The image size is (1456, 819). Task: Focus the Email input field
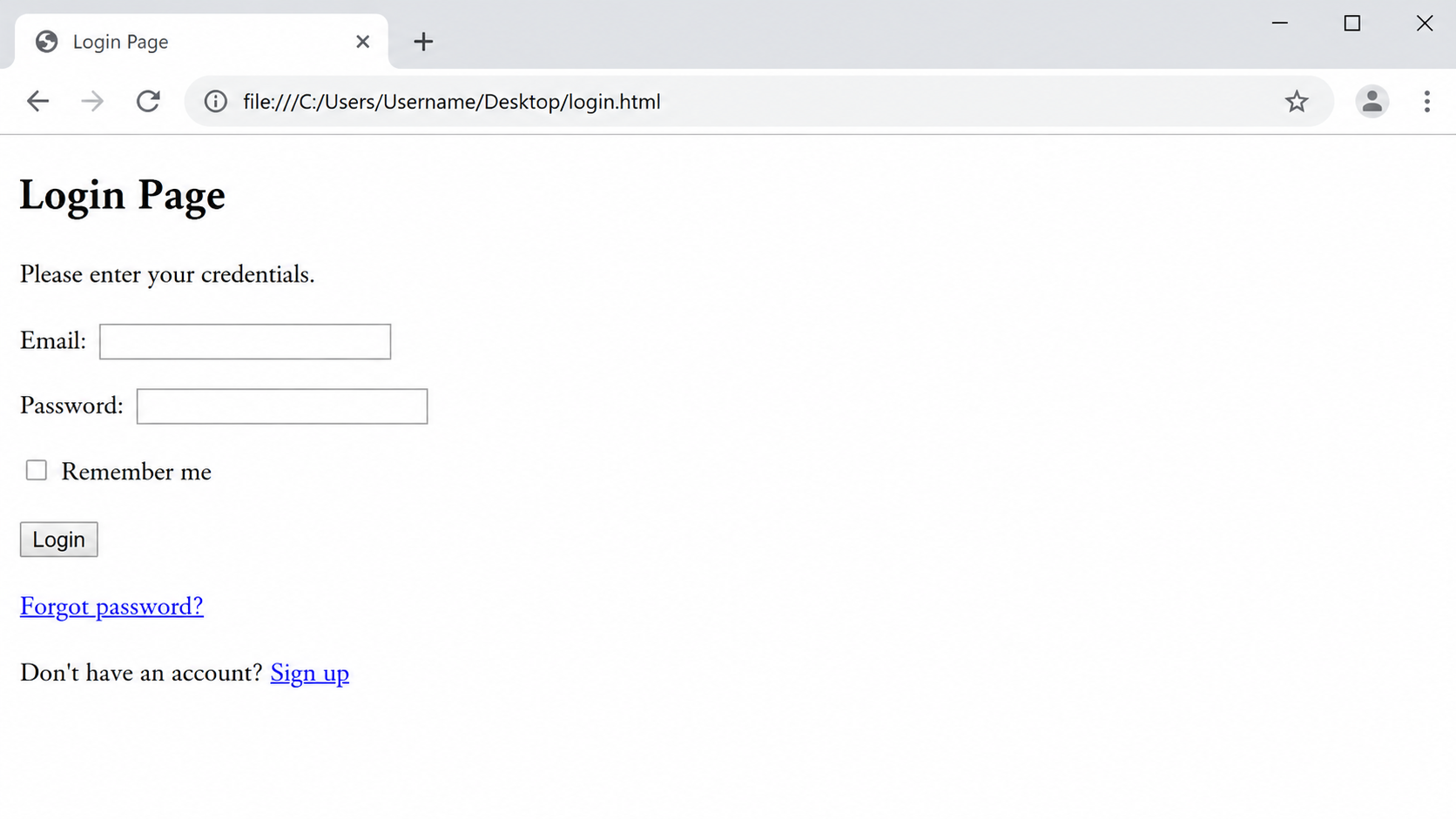[245, 341]
